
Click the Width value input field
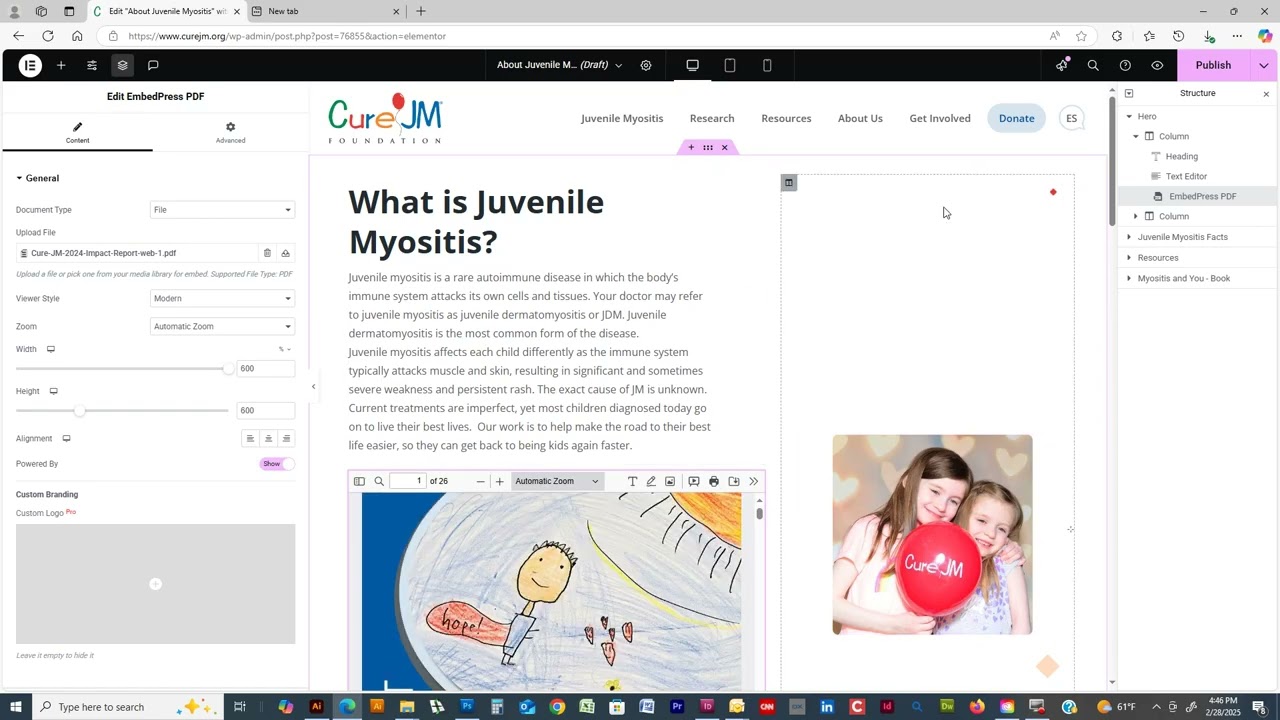pyautogui.click(x=265, y=369)
